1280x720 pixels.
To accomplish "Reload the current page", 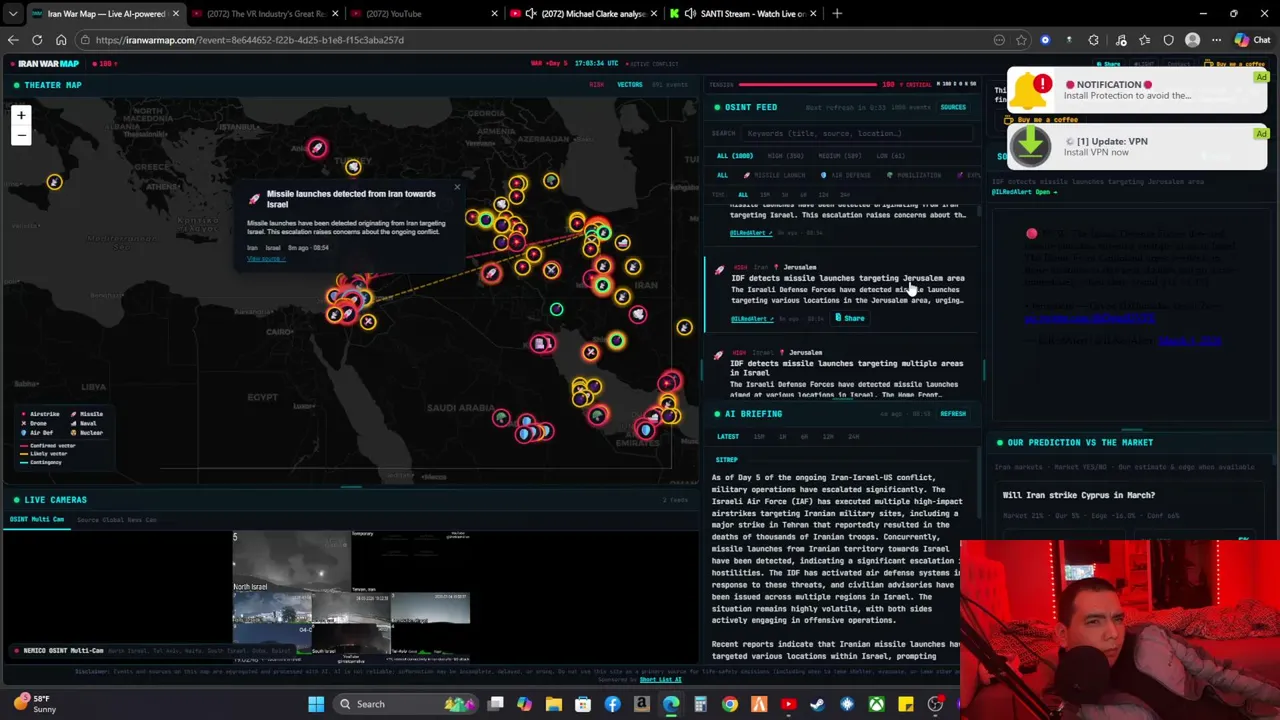I will coord(37,40).
